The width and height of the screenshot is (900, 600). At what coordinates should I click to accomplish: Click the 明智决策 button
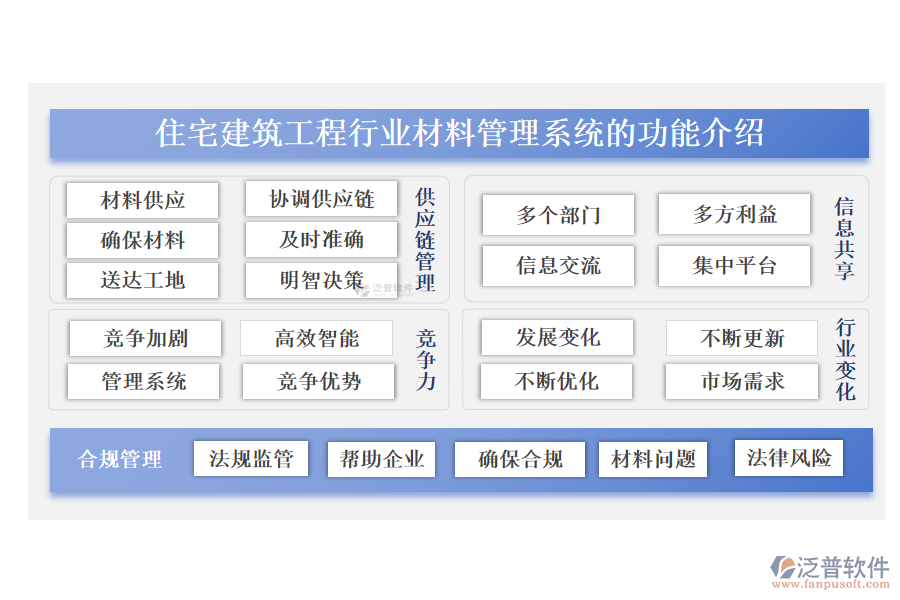click(x=320, y=280)
